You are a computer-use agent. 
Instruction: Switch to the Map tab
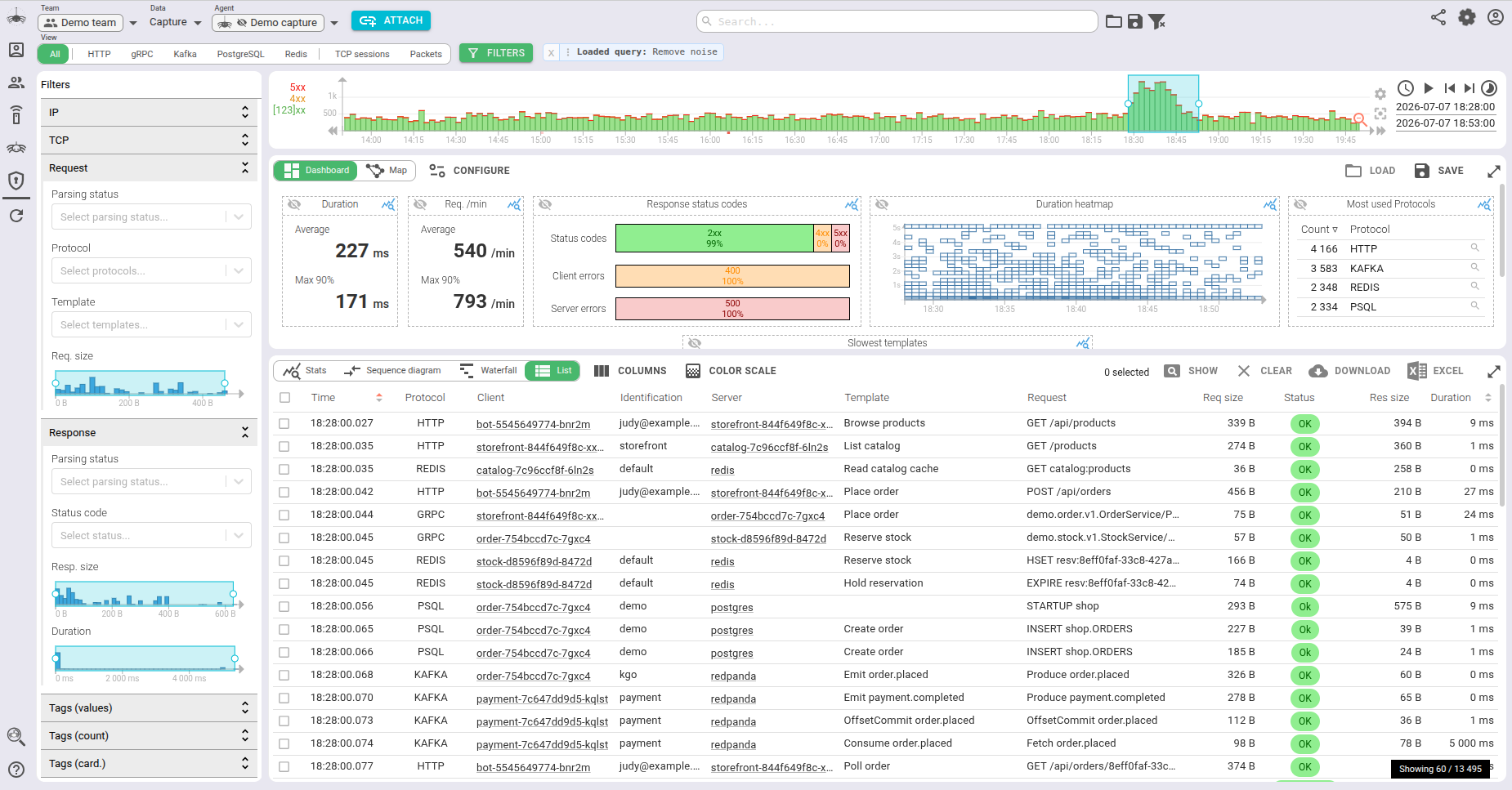tap(387, 171)
